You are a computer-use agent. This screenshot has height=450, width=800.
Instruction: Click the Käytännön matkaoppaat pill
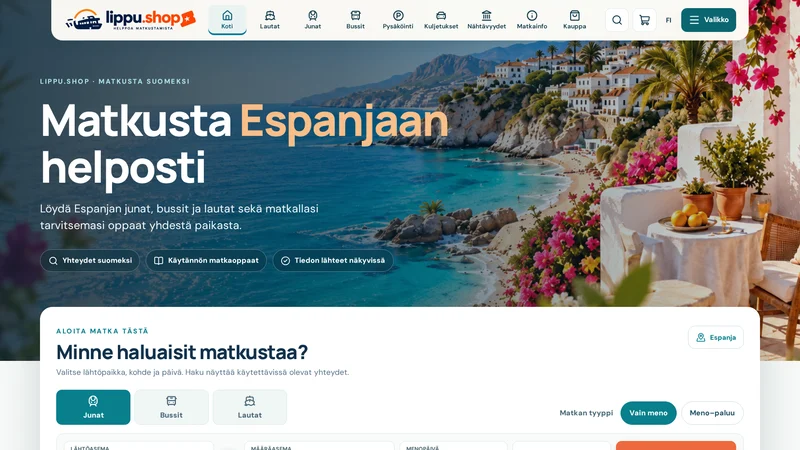(206, 261)
